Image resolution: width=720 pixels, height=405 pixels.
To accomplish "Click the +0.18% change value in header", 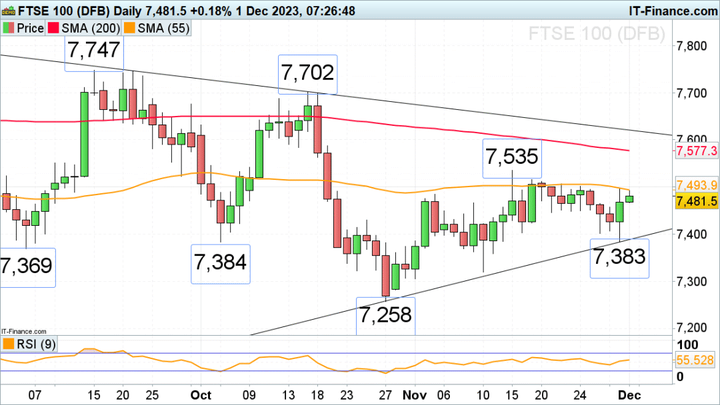I will (211, 11).
